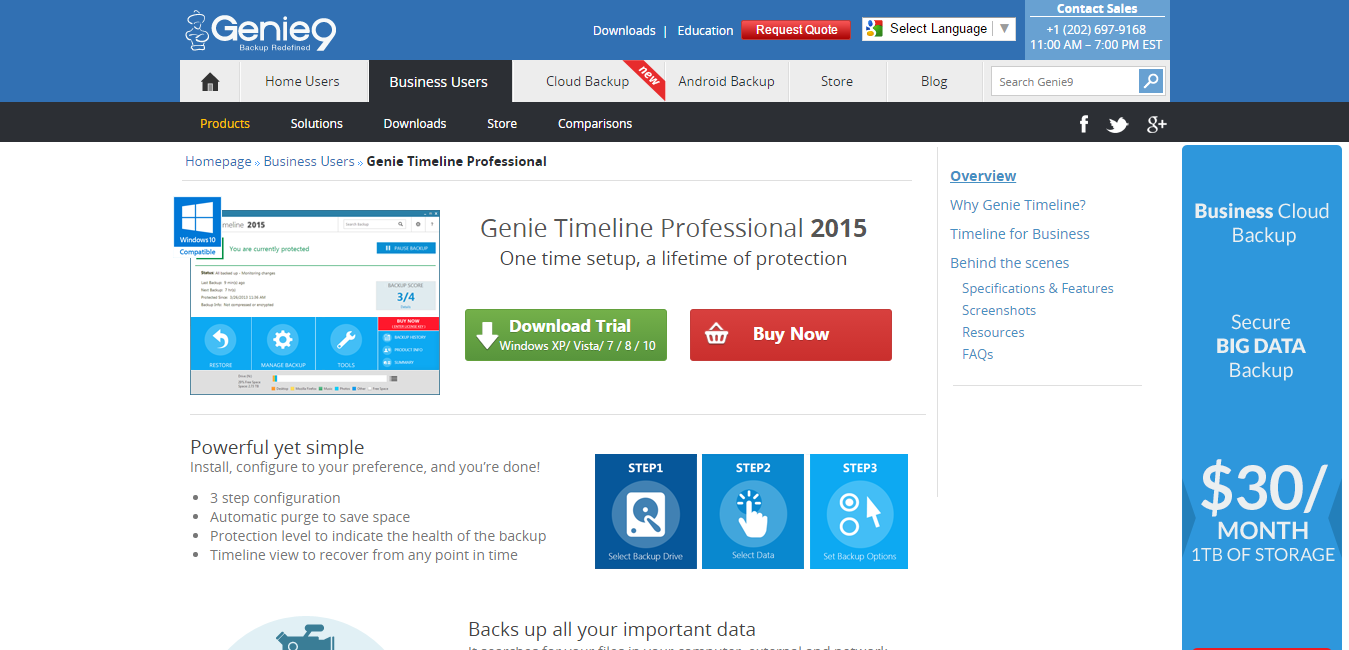Screen dimensions: 1349x650
Task: Click the green Download Trial button
Action: [x=566, y=335]
